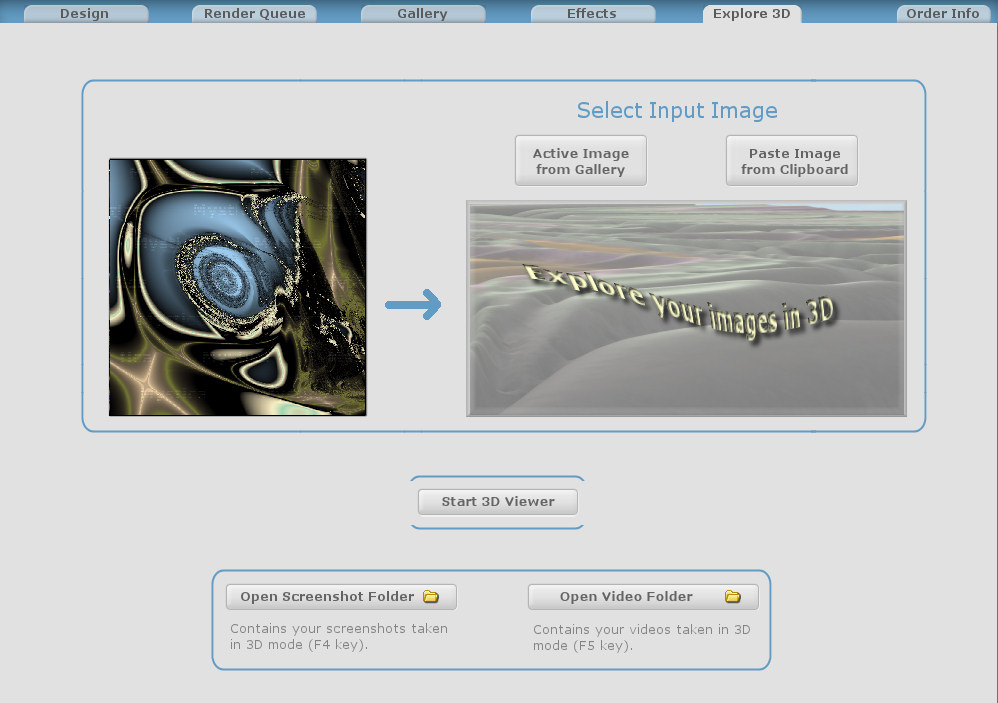This screenshot has height=703, width=998.
Task: Select the fractal input image thumbnail
Action: [x=237, y=288]
